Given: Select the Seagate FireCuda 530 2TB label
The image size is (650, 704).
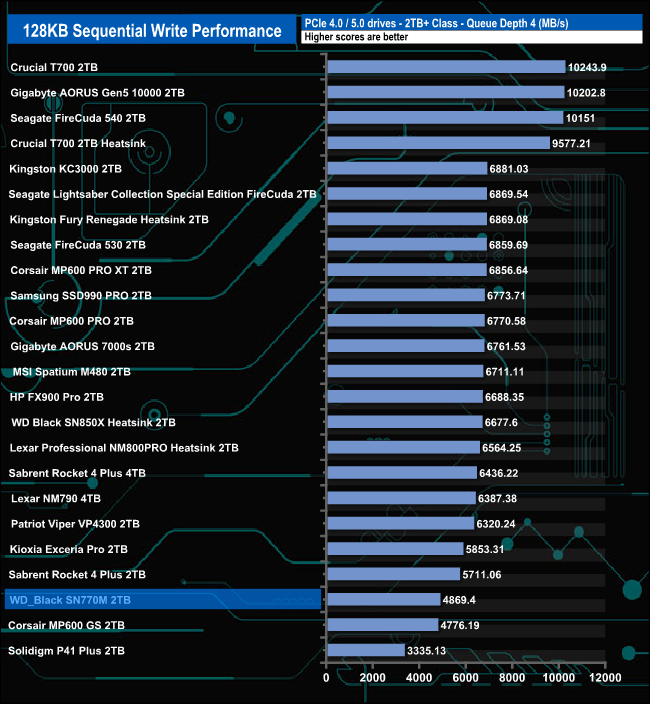Looking at the screenshot, I should point(78,245).
